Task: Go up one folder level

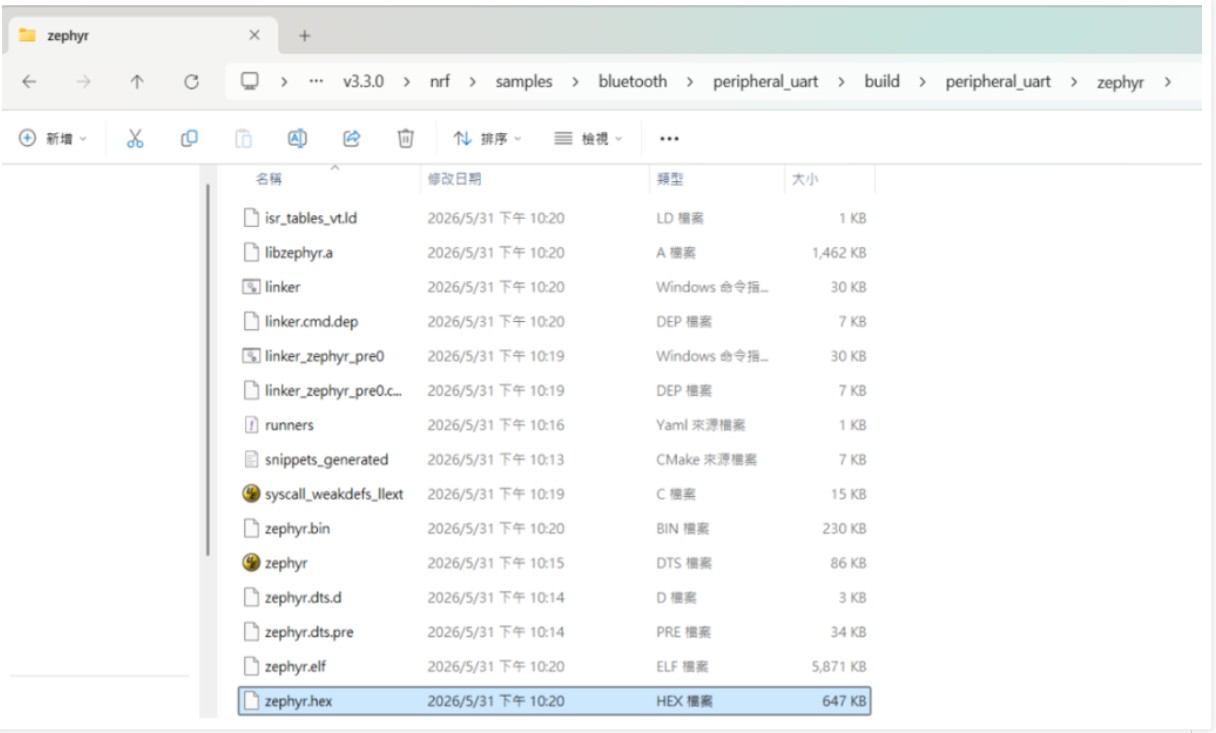Action: [137, 82]
